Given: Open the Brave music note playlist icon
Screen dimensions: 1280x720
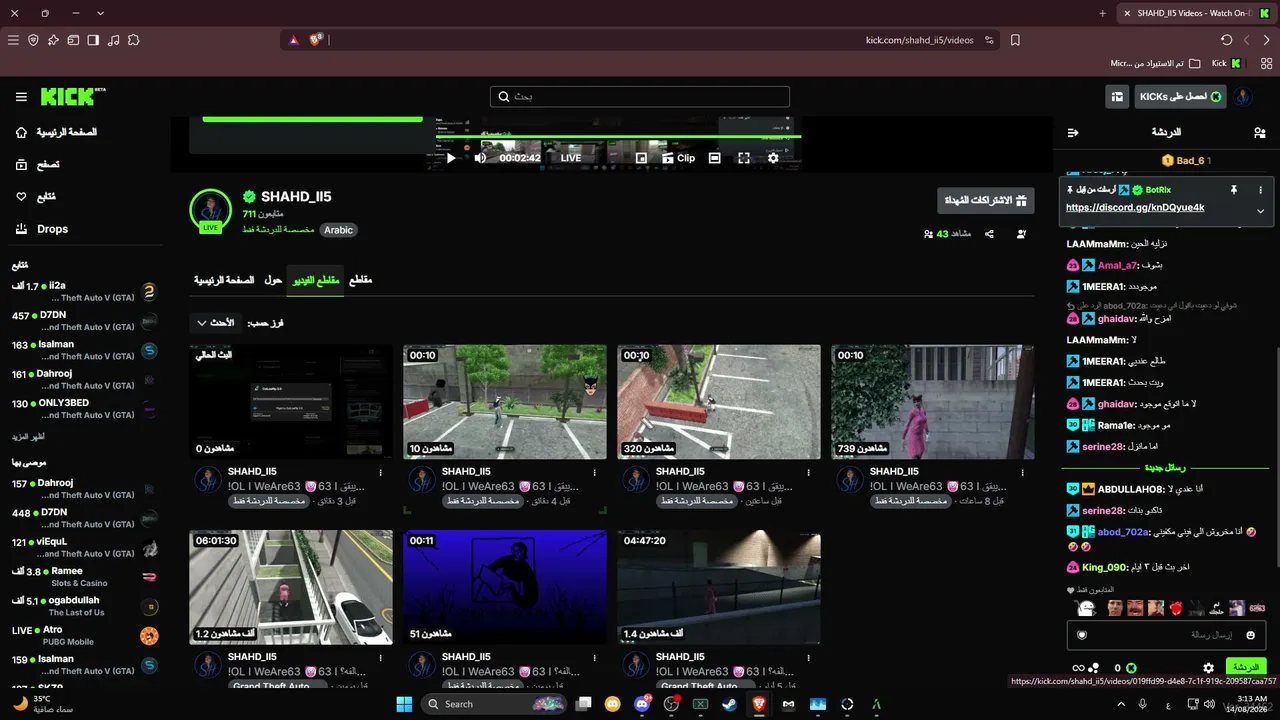Looking at the screenshot, I should [113, 40].
